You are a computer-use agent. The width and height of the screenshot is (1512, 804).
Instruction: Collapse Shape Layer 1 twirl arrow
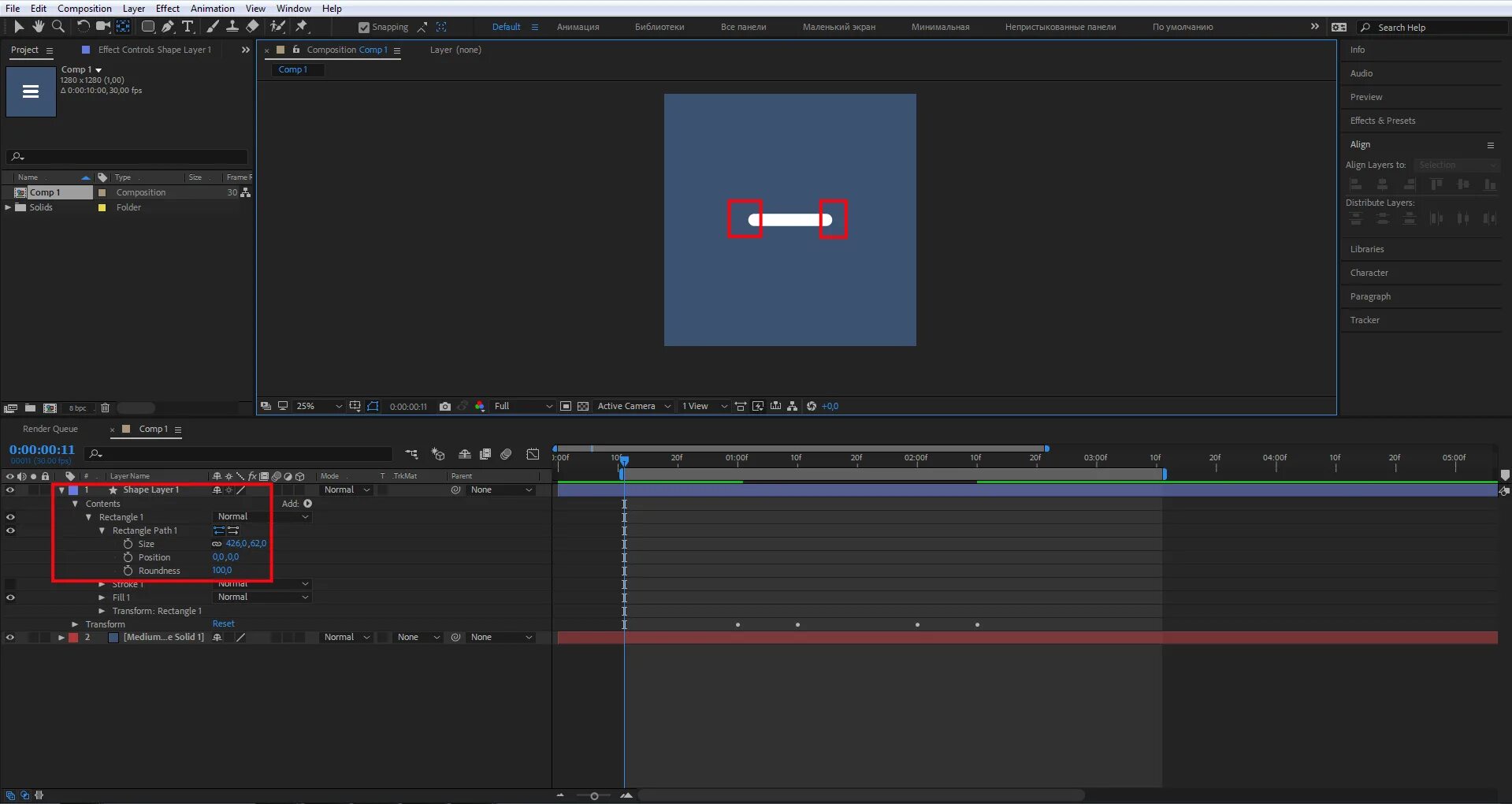[x=61, y=490]
